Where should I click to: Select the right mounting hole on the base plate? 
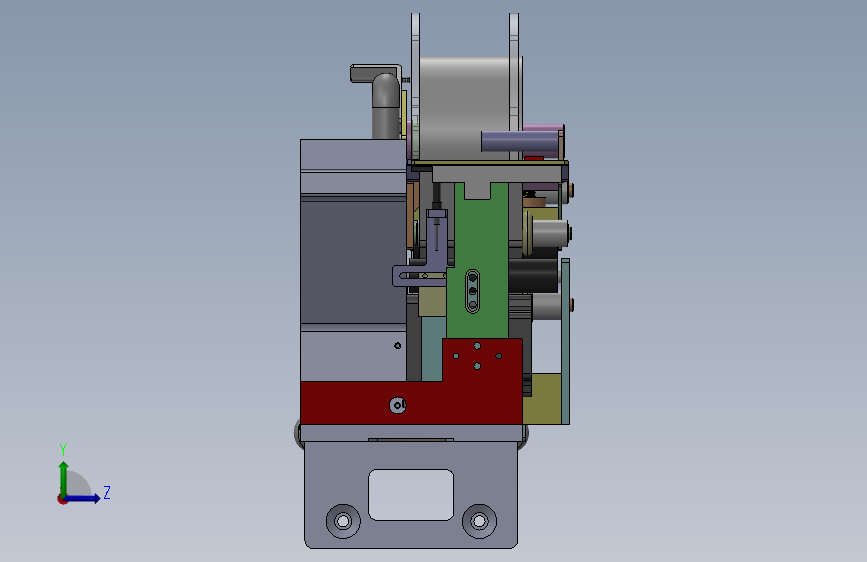point(479,521)
